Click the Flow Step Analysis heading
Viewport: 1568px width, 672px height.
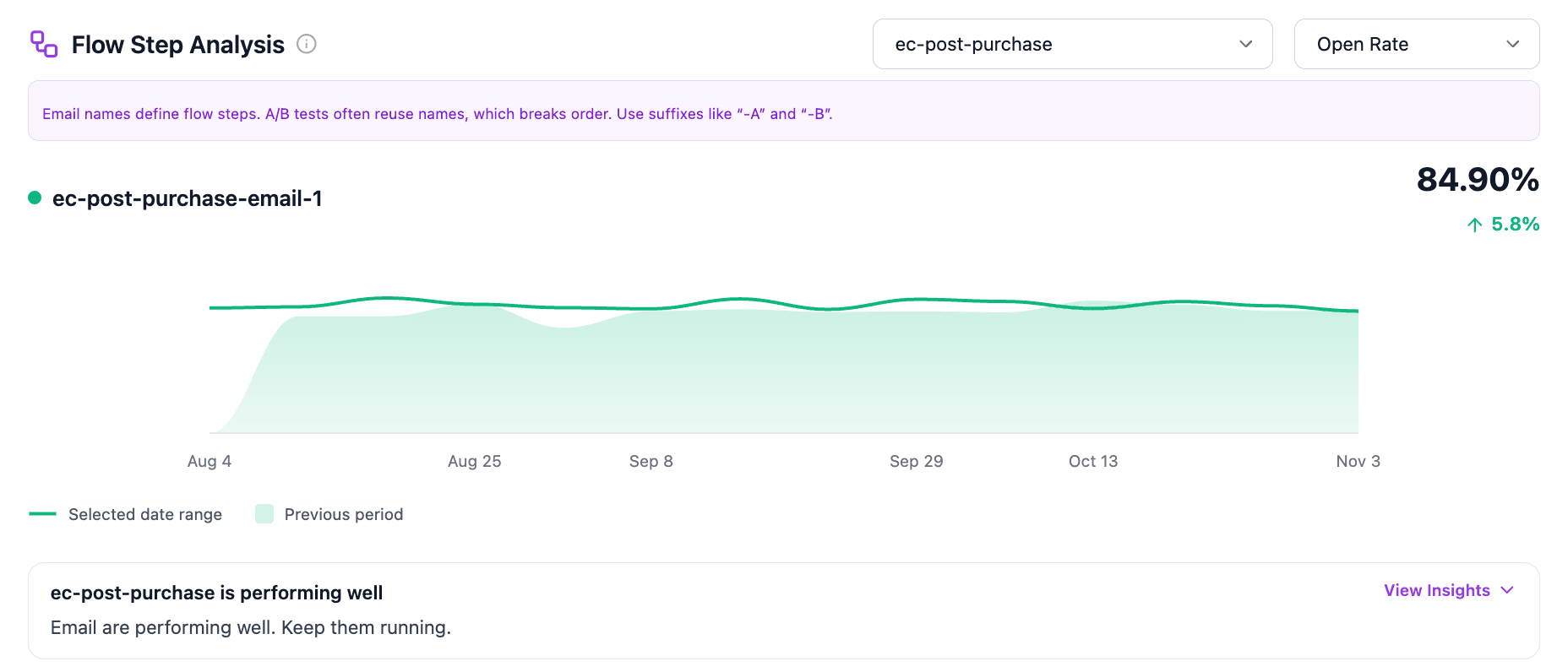[178, 45]
